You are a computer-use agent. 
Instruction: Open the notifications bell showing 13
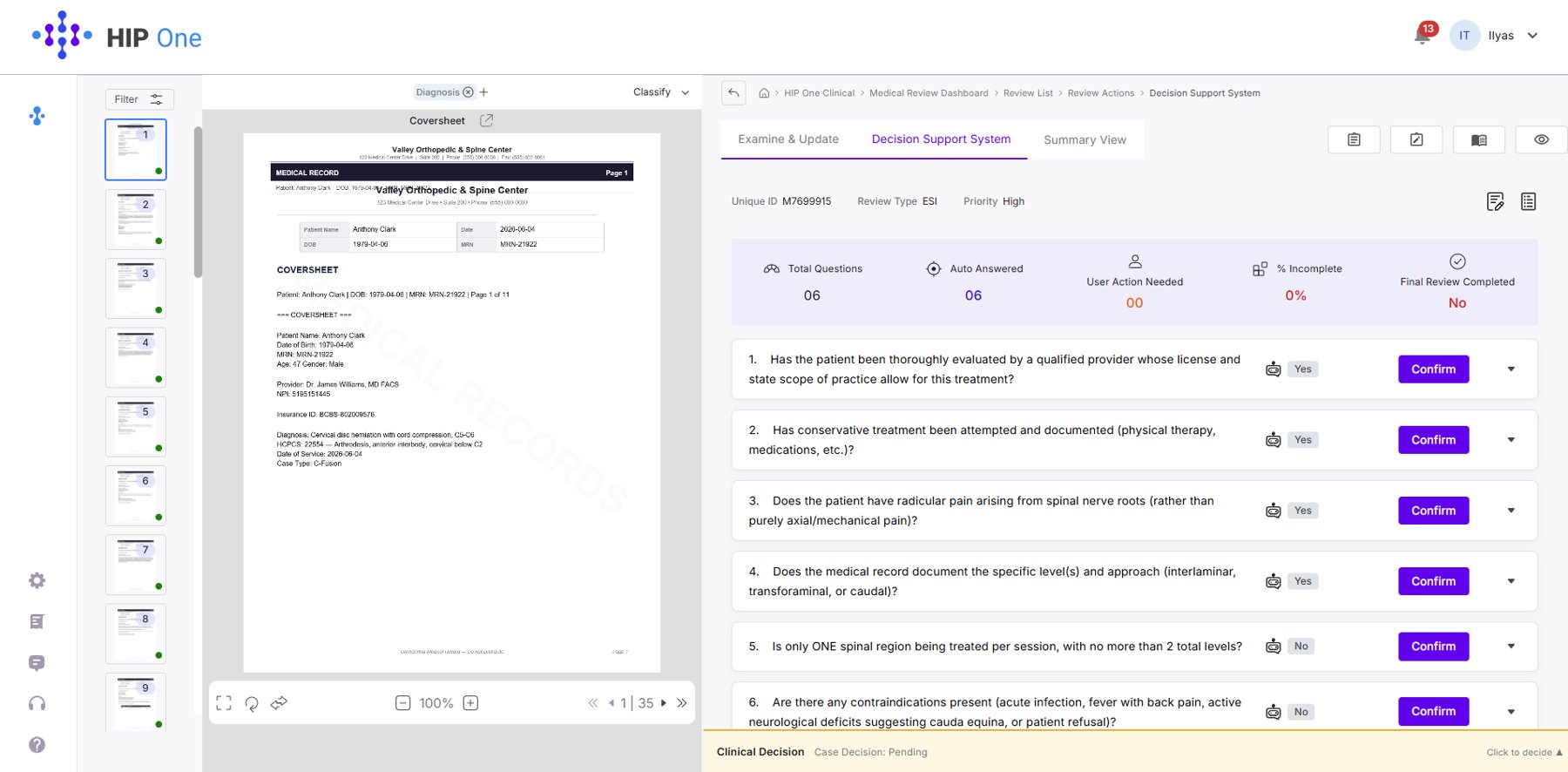click(x=1423, y=36)
